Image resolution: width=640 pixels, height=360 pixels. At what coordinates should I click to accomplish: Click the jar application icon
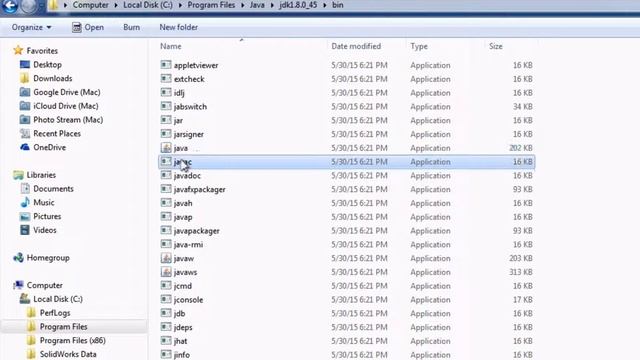pos(166,120)
